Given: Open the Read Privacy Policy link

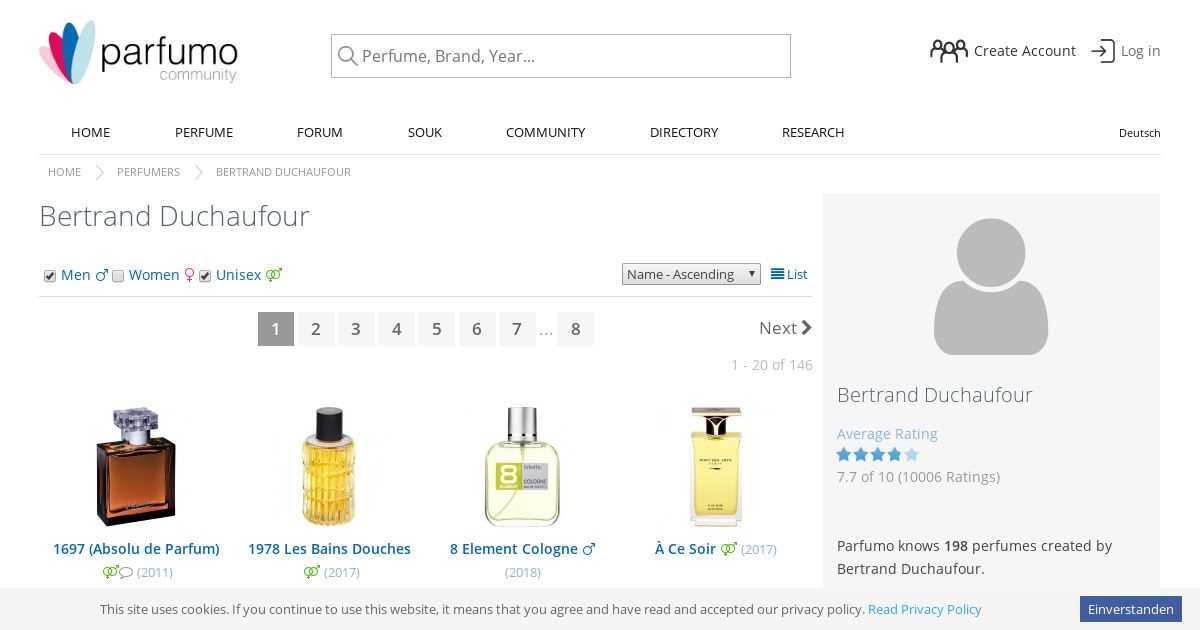Looking at the screenshot, I should 925,609.
